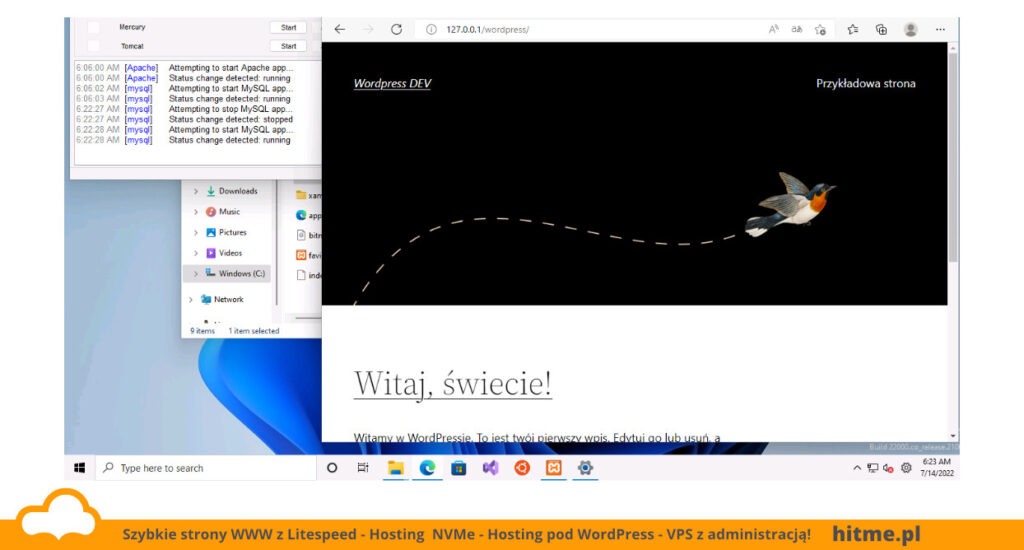Screen dimensions: 1024x550
Task: Click the muted volume tray icon
Action: click(x=888, y=468)
